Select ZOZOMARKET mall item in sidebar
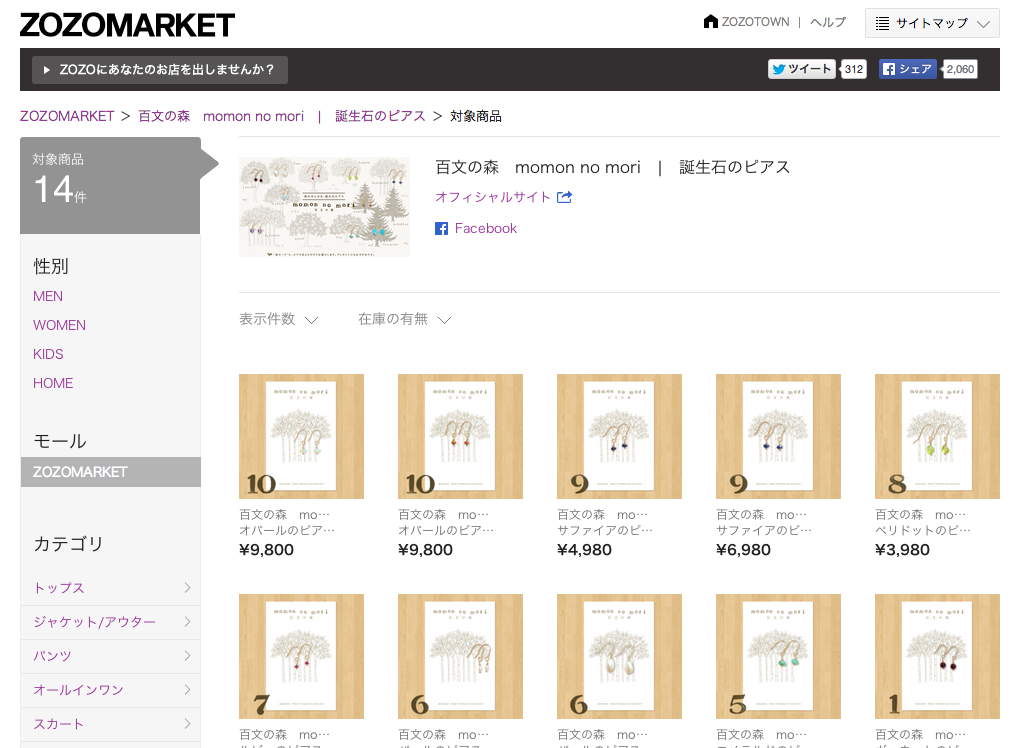 (x=110, y=472)
